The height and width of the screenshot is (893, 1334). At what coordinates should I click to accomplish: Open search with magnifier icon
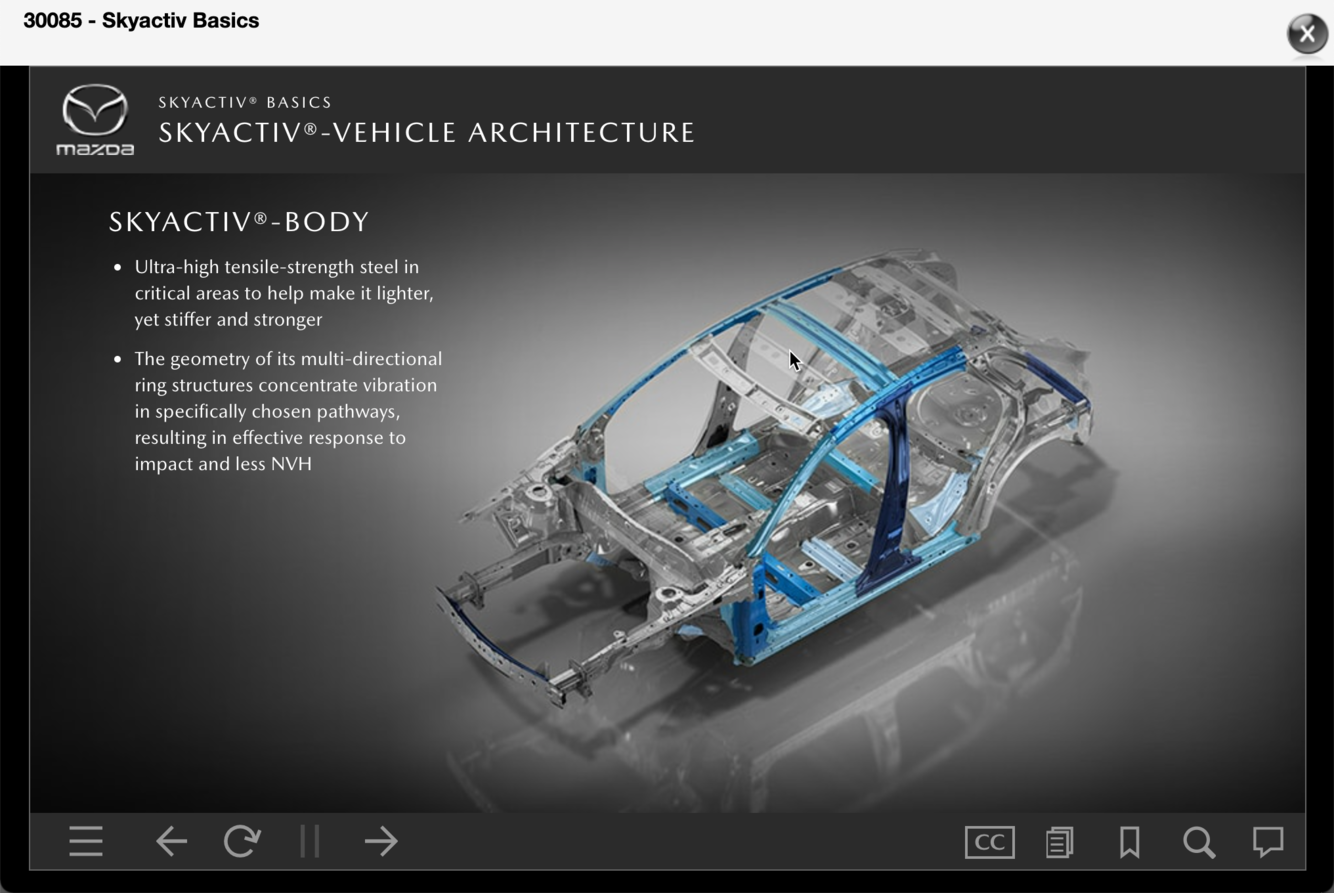pyautogui.click(x=1199, y=842)
